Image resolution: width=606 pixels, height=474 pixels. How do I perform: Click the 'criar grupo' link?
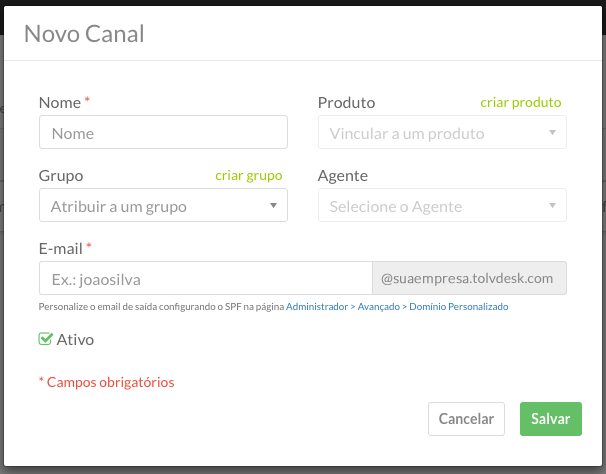[x=249, y=176]
